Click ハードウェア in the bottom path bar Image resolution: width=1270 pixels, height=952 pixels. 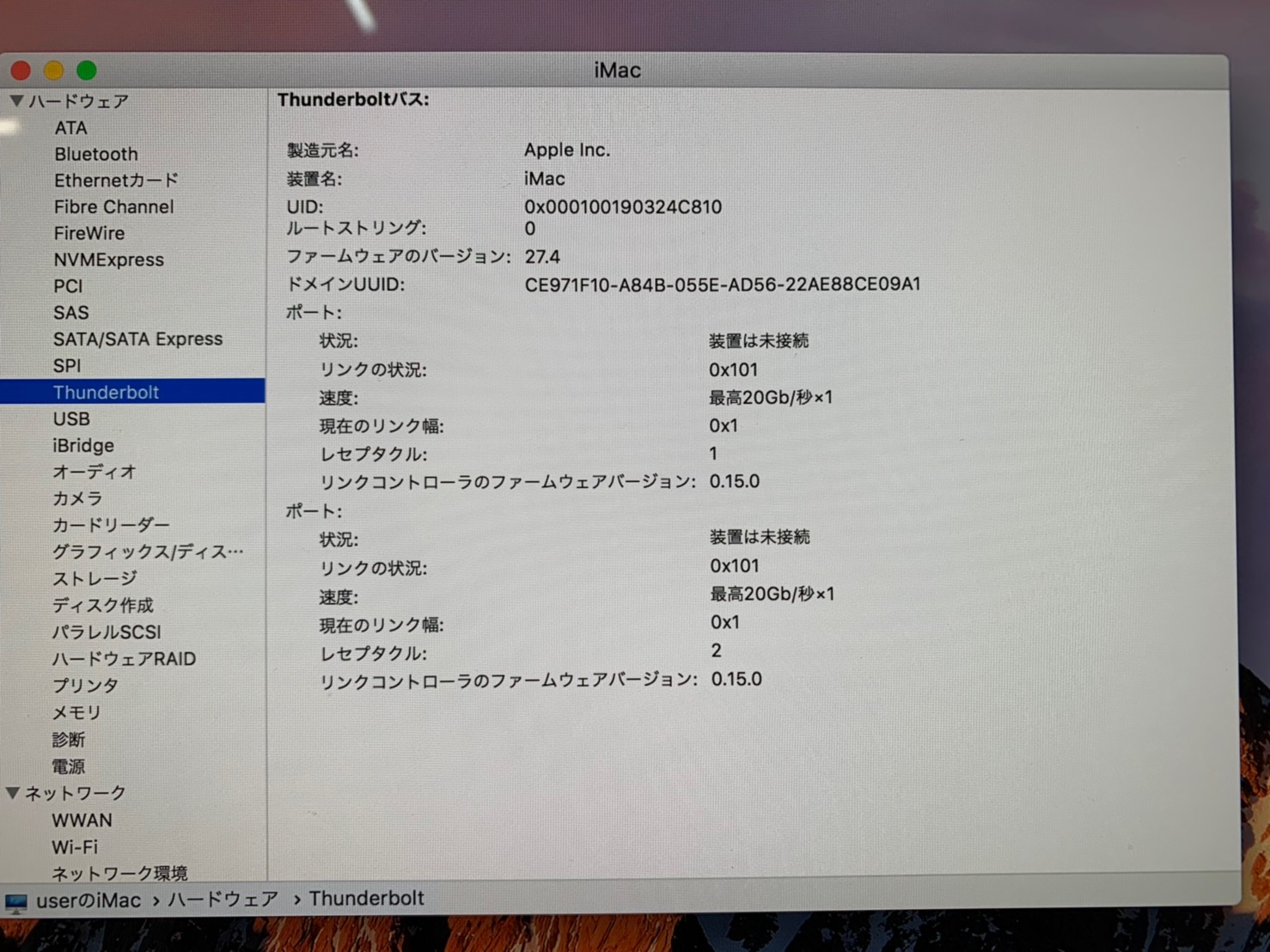(223, 899)
